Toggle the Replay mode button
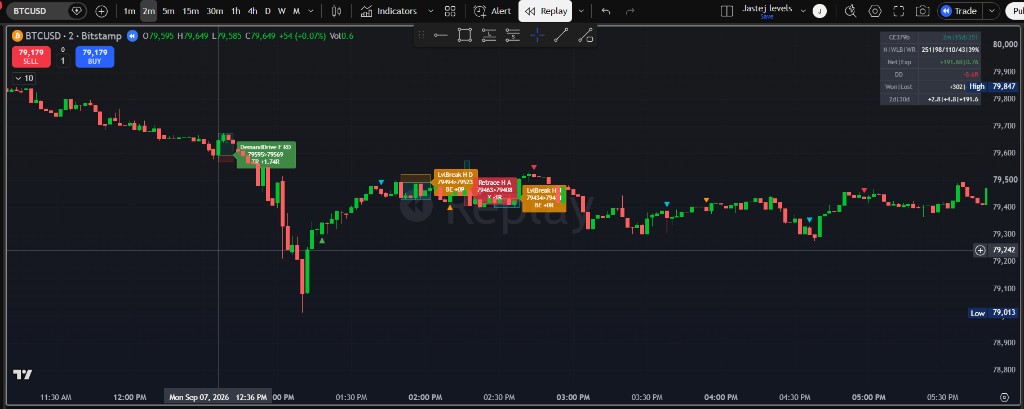Image resolution: width=1024 pixels, height=409 pixels. (x=545, y=11)
